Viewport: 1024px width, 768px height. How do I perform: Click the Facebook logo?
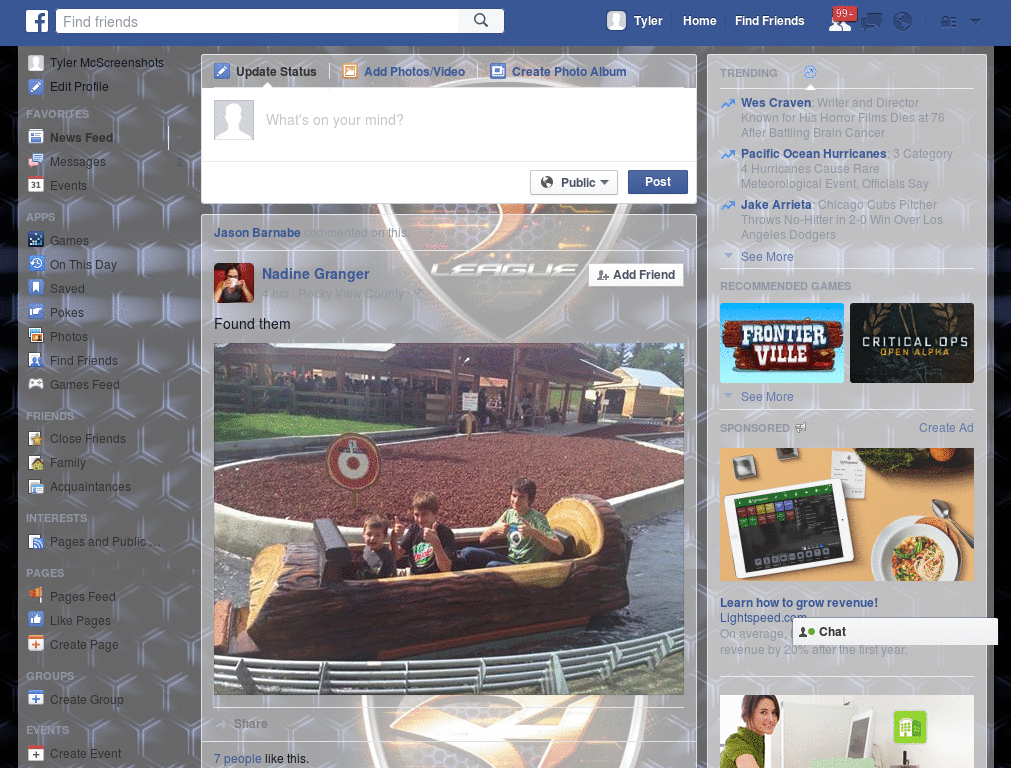click(37, 20)
